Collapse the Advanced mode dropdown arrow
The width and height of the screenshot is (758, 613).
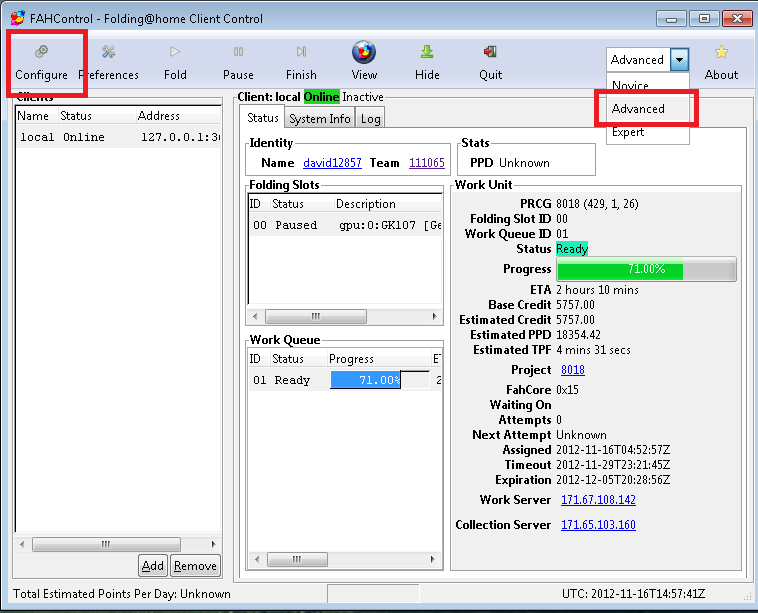pyautogui.click(x=680, y=60)
